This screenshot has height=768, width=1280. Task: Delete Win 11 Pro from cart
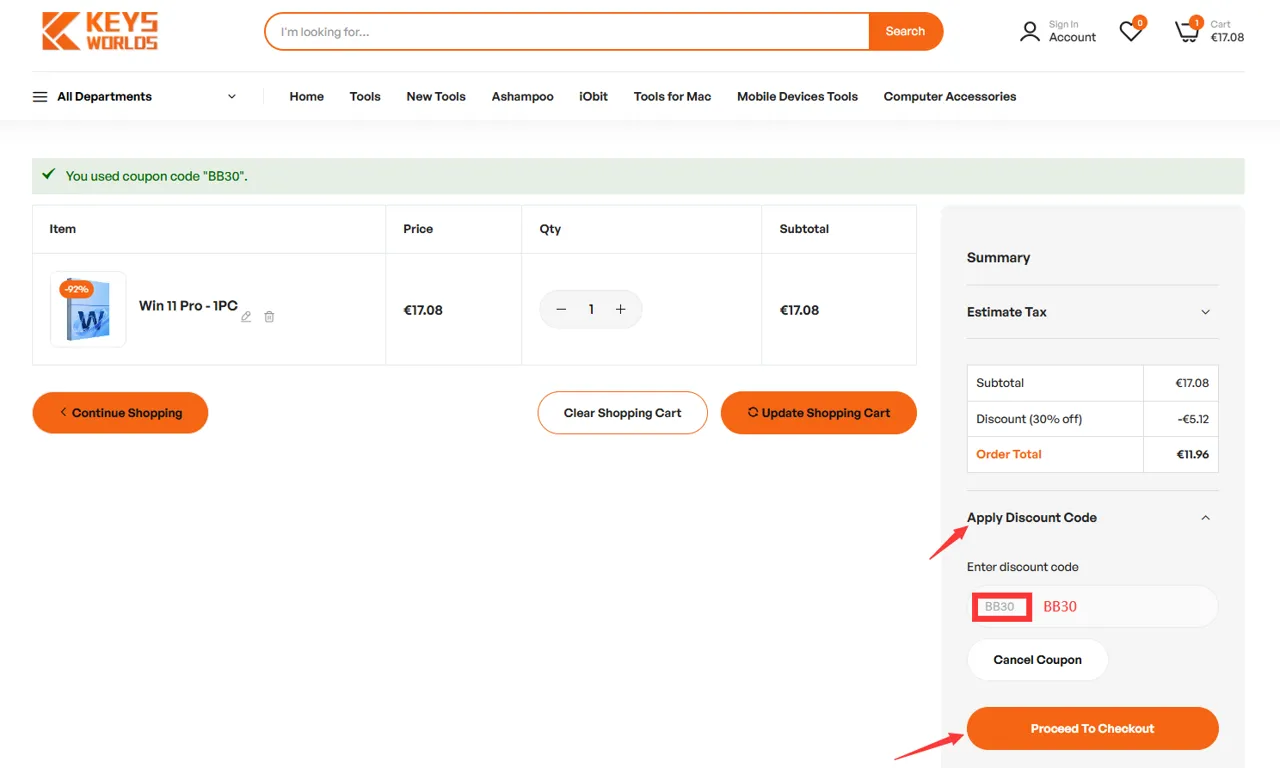coord(269,317)
